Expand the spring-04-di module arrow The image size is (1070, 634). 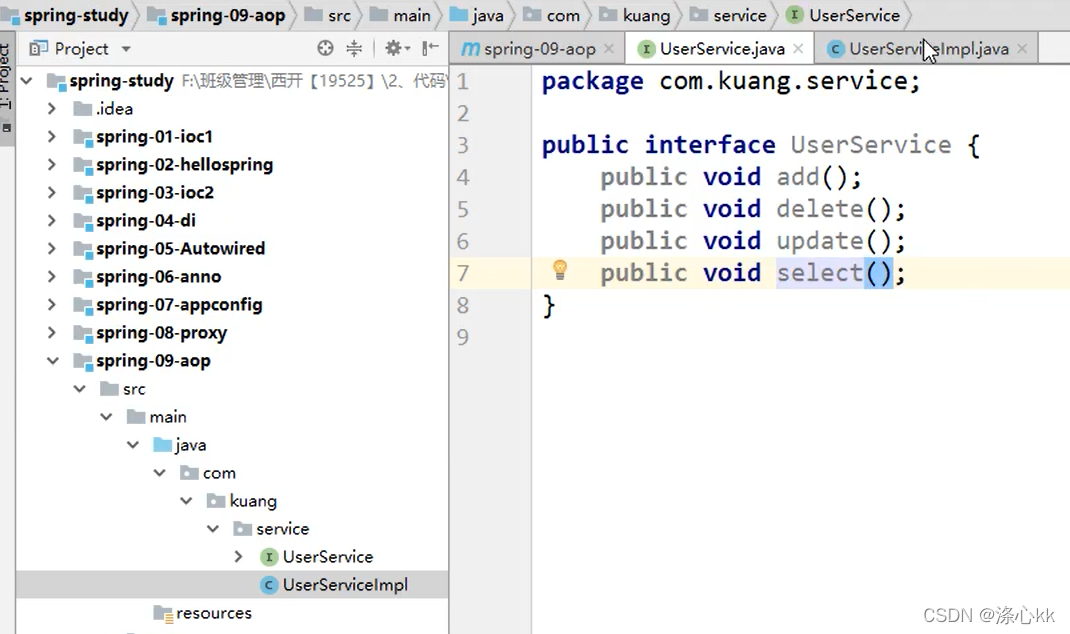[x=52, y=220]
